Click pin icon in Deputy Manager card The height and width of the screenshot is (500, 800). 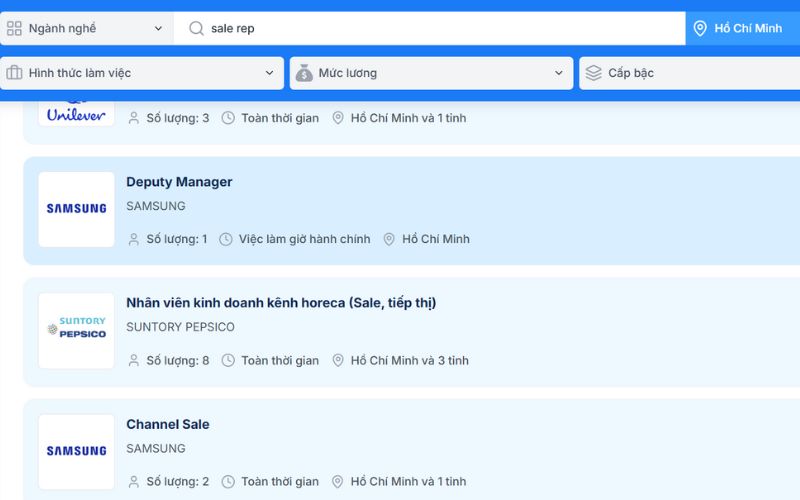click(x=389, y=239)
